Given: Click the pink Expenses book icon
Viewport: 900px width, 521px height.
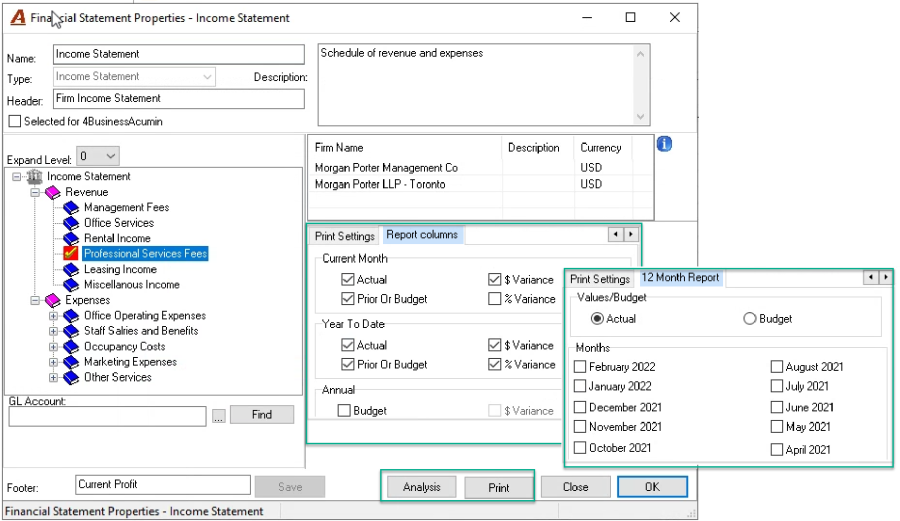Looking at the screenshot, I should pos(53,300).
